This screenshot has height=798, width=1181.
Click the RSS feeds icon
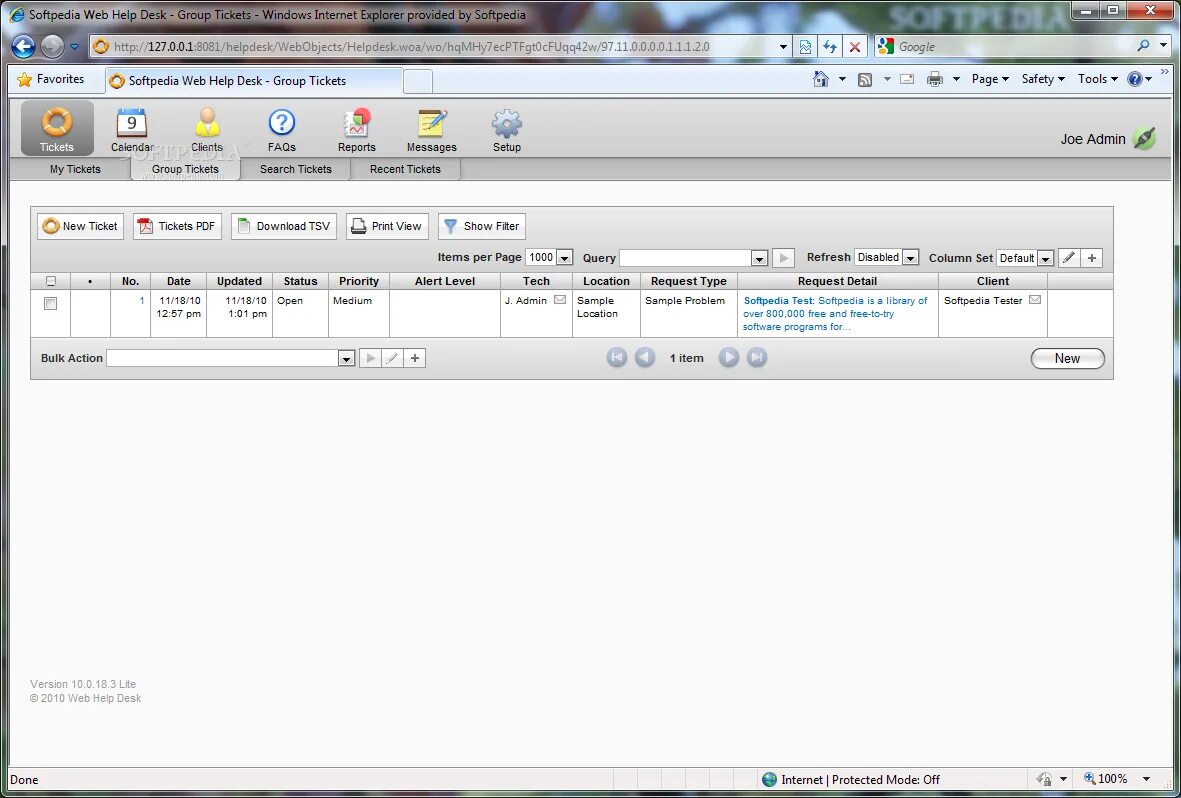point(865,79)
